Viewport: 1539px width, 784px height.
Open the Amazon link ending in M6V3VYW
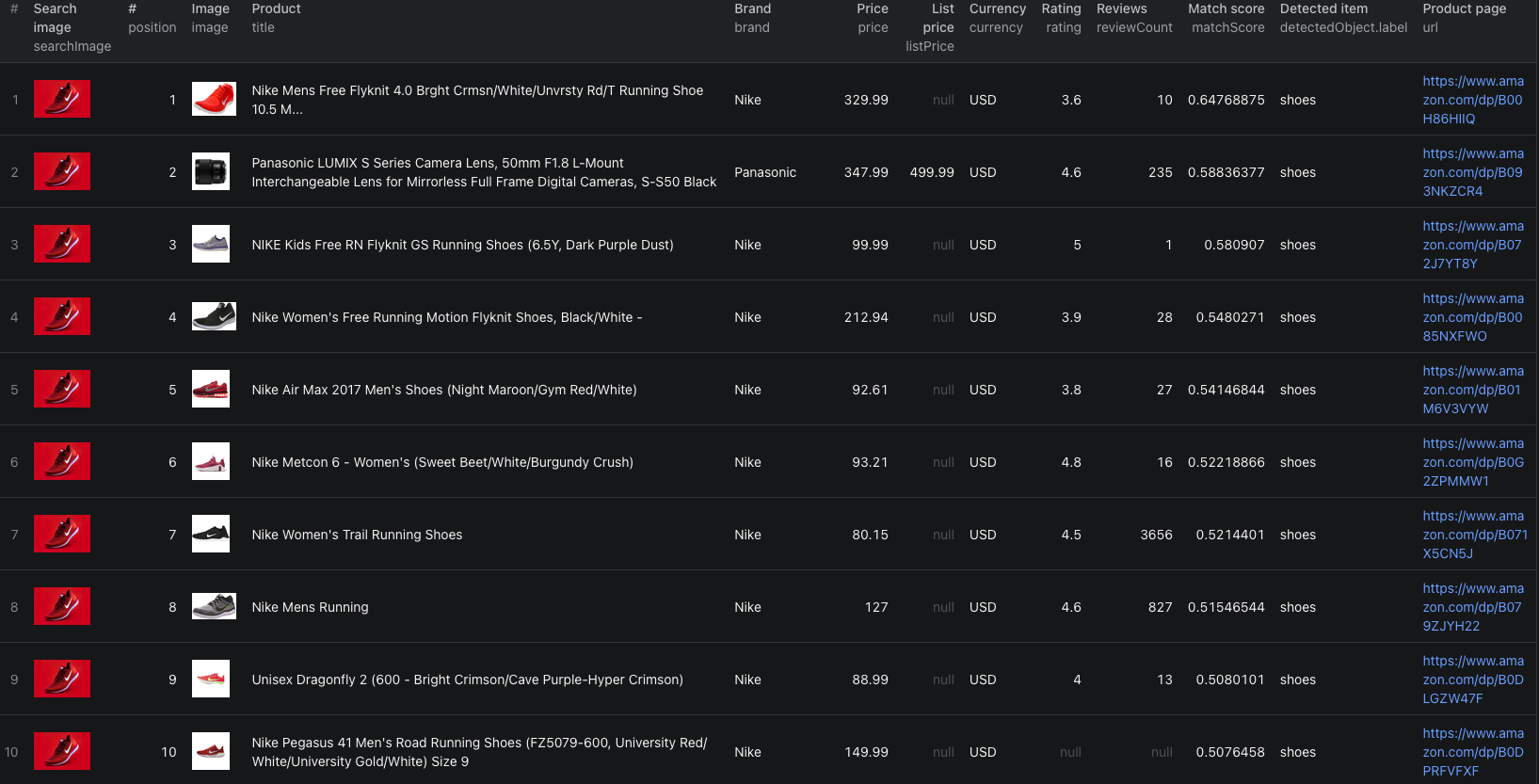click(1473, 390)
